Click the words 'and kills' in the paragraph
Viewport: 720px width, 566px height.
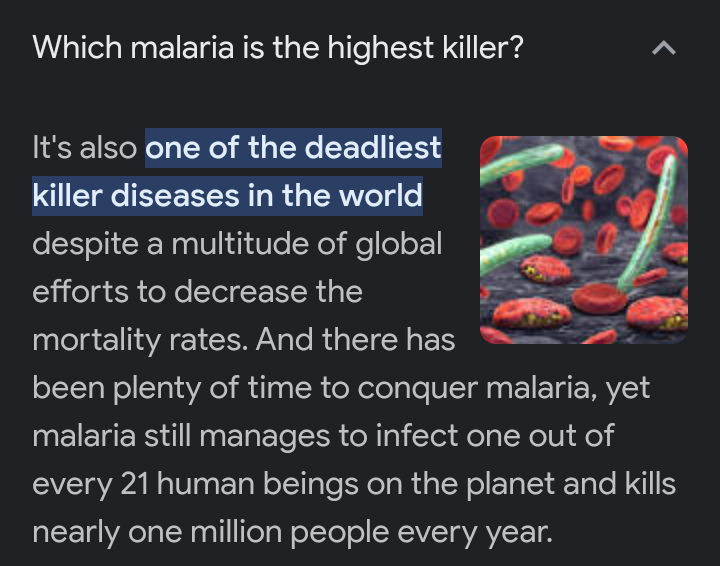[619, 484]
